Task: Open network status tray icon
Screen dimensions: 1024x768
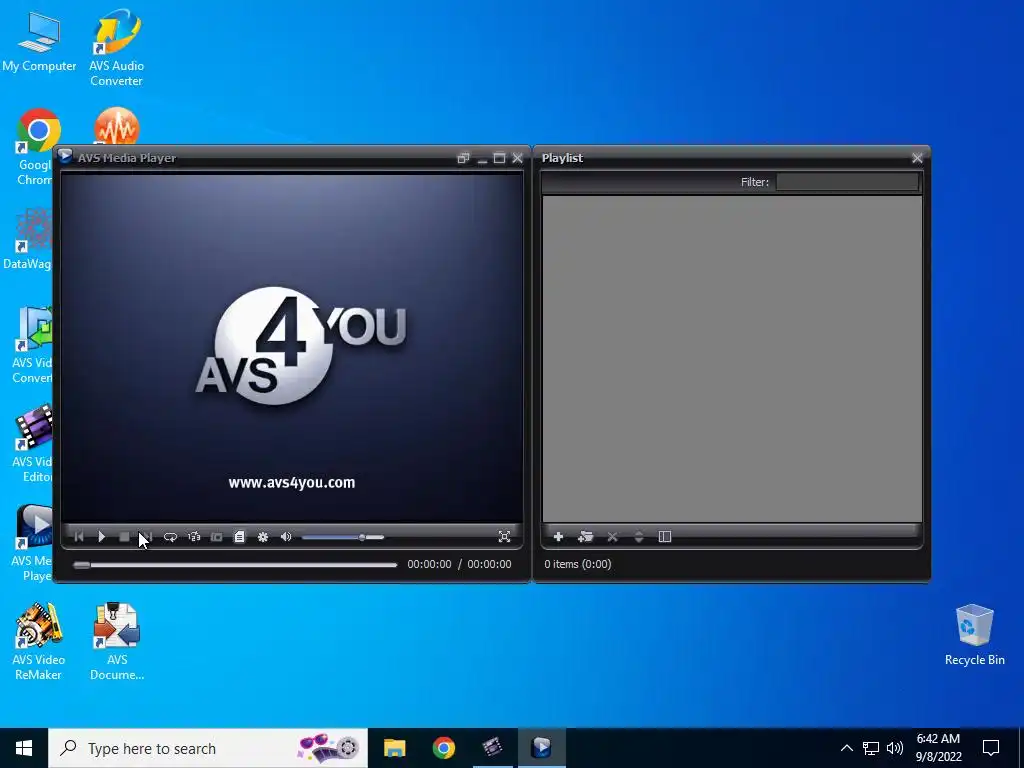Action: [x=871, y=748]
